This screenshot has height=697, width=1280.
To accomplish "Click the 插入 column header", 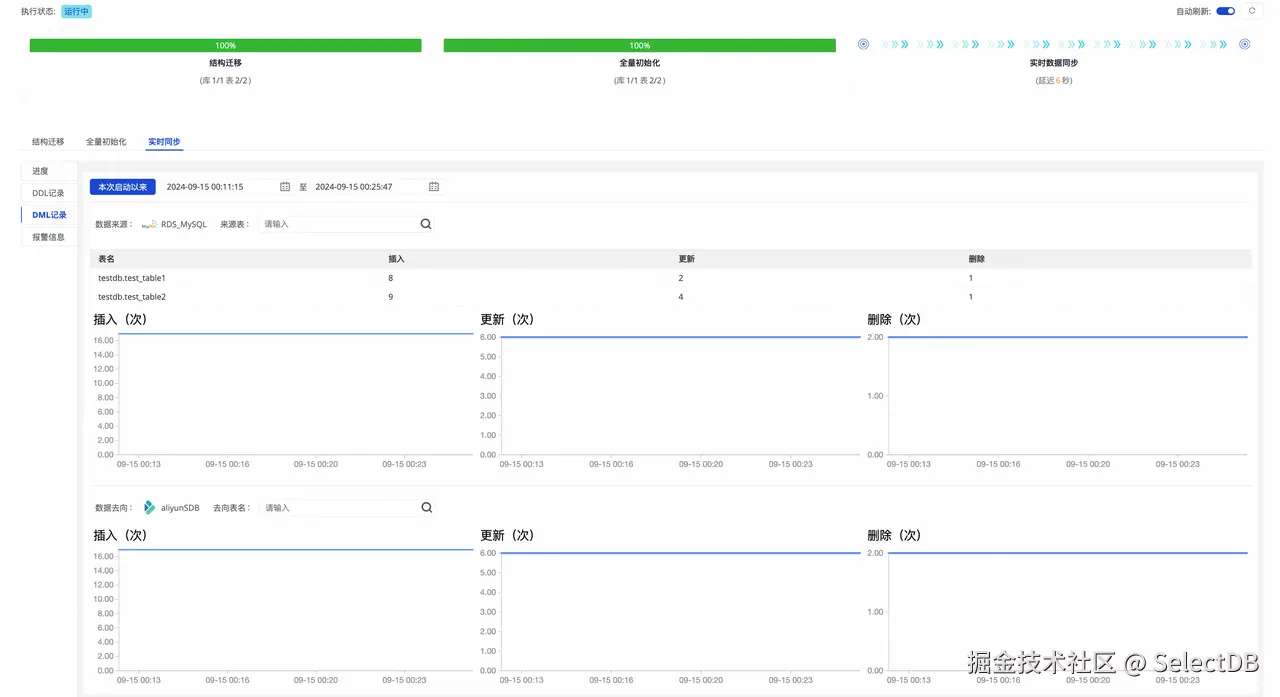I will [x=396, y=259].
